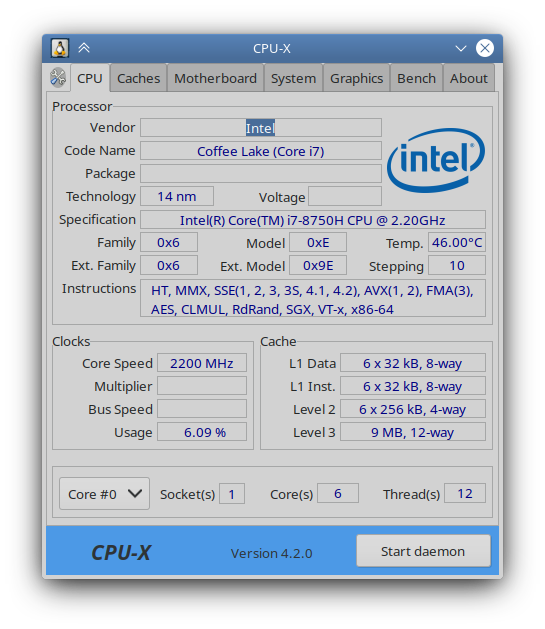The height and width of the screenshot is (629, 545).
Task: Switch to the Caches tab
Action: tap(138, 78)
